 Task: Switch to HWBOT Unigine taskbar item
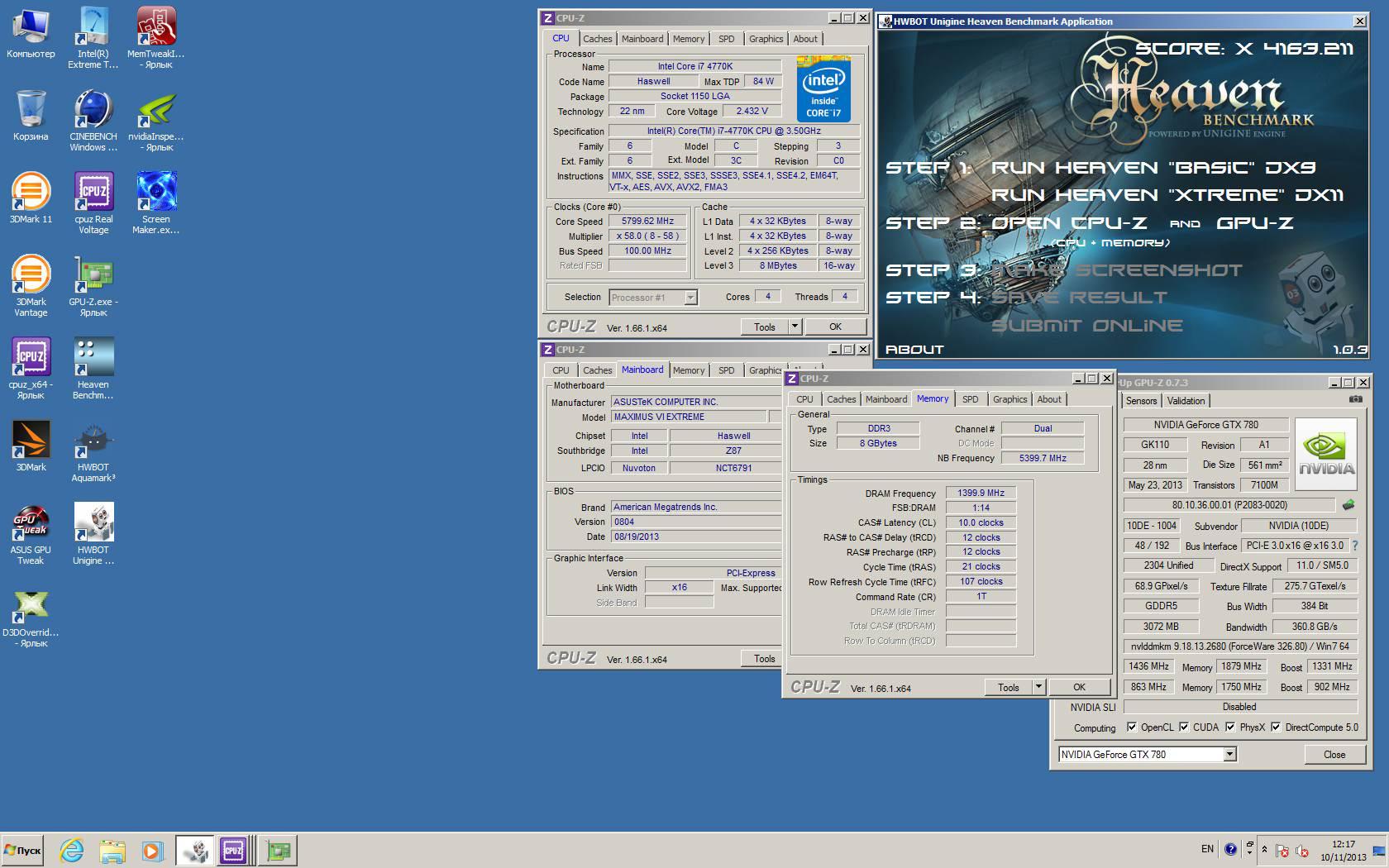[x=195, y=850]
